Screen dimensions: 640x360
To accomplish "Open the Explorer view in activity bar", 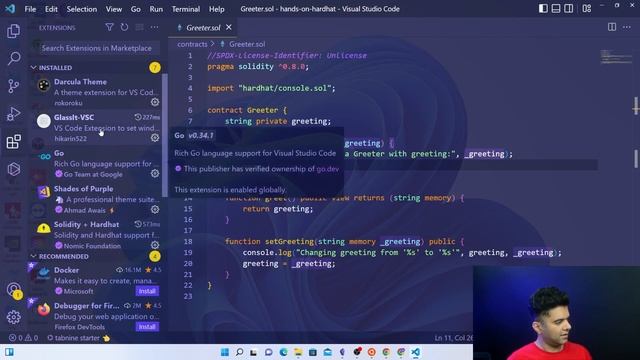I will pyautogui.click(x=13, y=31).
